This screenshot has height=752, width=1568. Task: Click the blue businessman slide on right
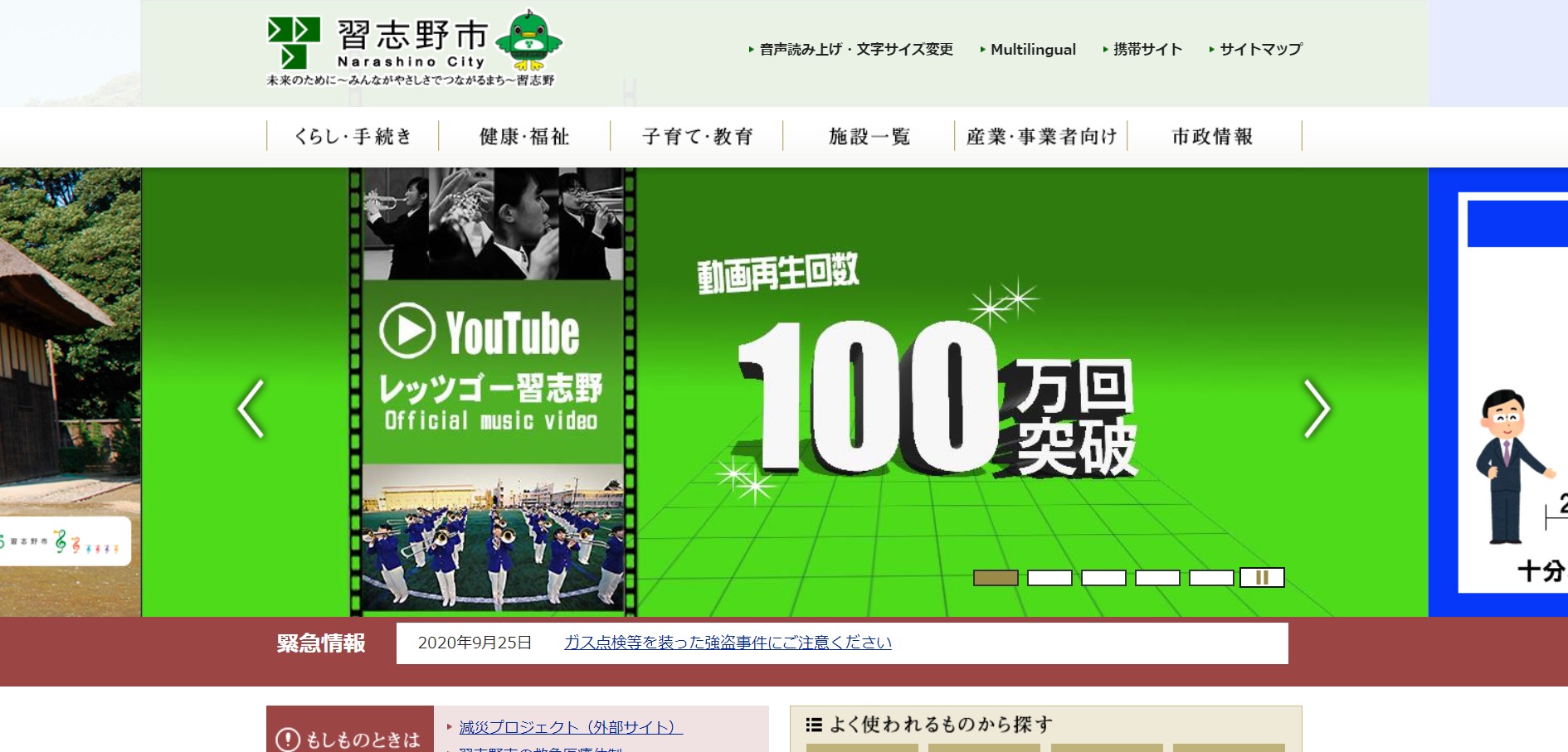coord(1498,392)
